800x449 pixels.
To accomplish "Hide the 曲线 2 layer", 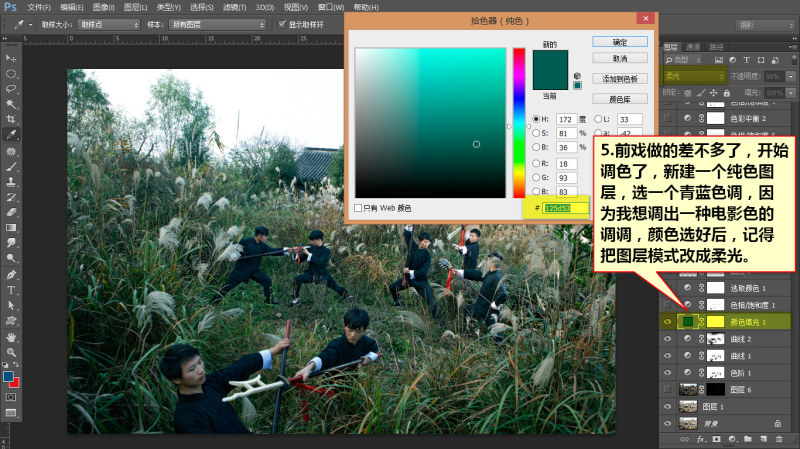I will (667, 338).
